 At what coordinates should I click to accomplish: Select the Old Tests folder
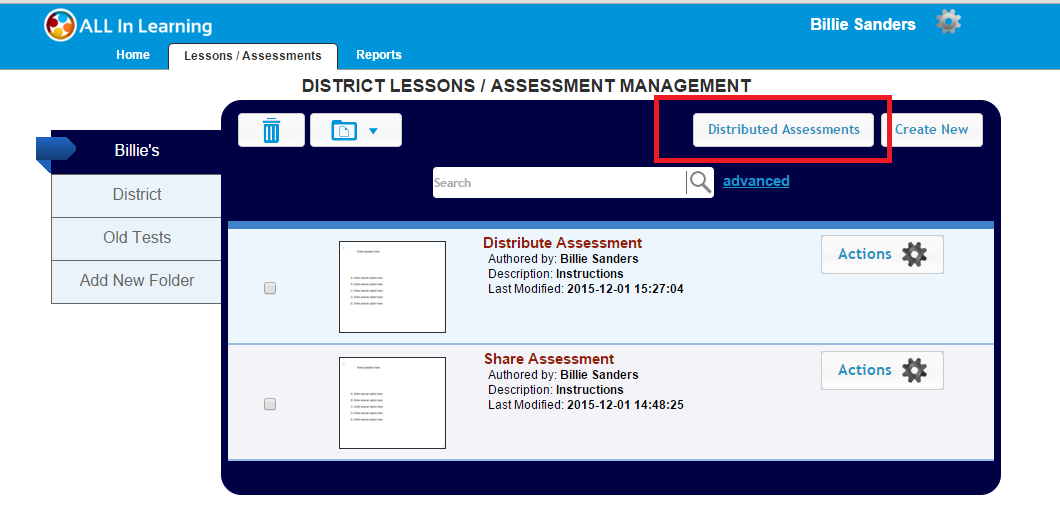tap(137, 238)
